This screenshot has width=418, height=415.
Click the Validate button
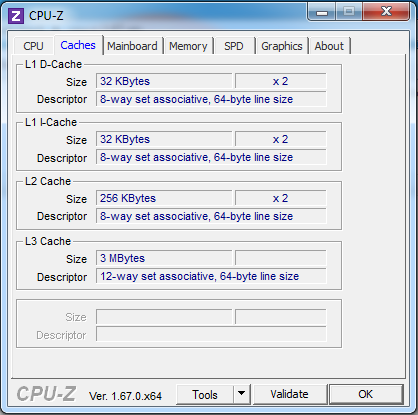tap(290, 394)
